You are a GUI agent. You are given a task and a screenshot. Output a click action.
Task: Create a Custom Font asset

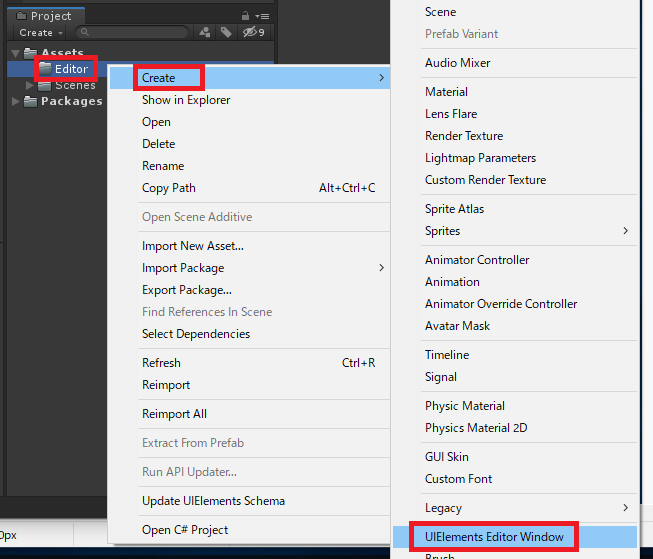point(515,479)
